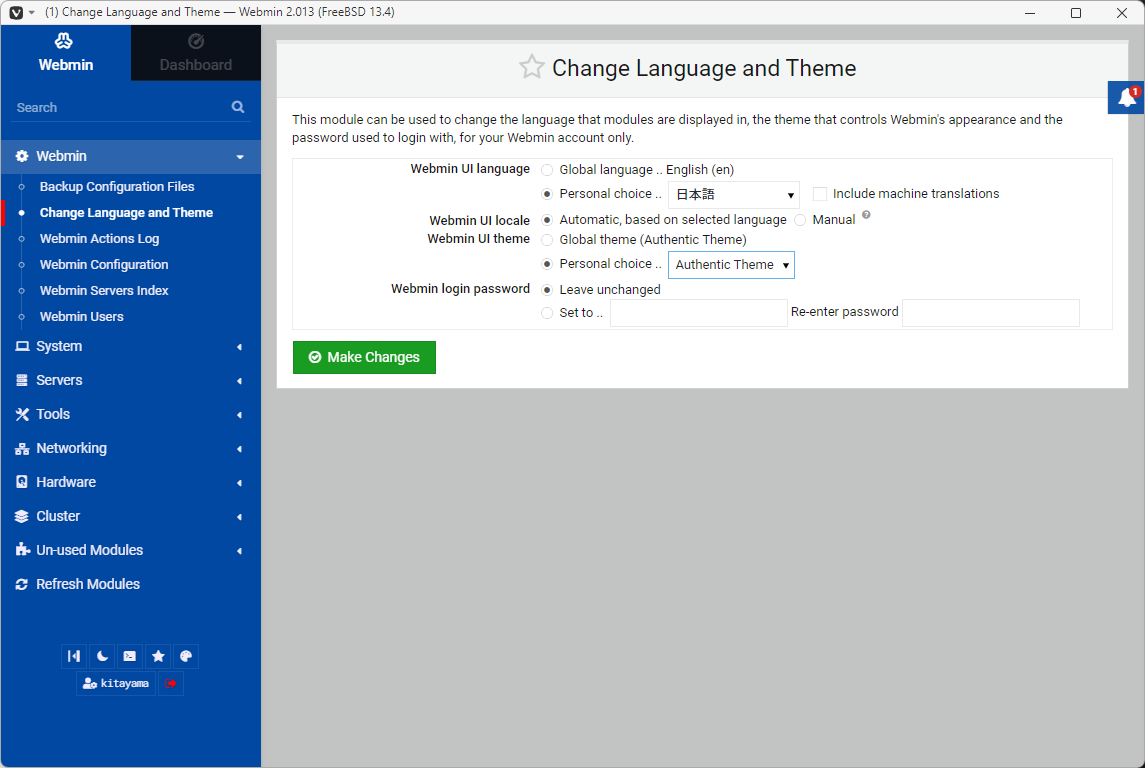Click the Make Changes button
This screenshot has height=768, width=1145.
364,358
